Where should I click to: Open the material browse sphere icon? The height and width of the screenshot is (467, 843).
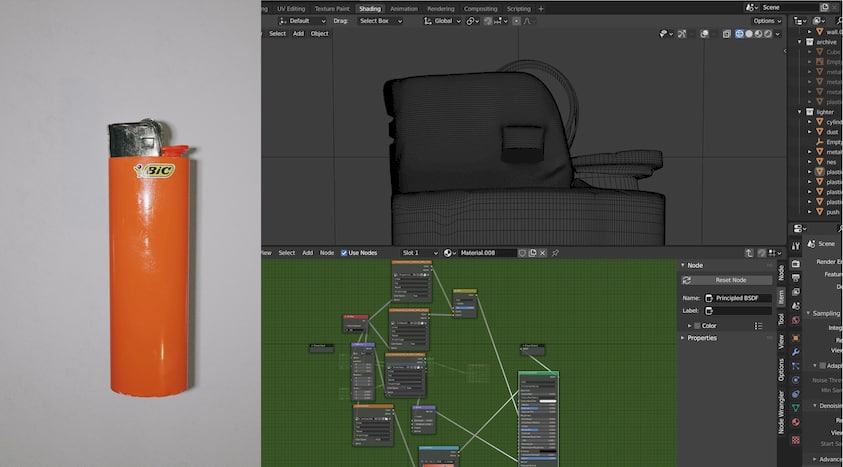tap(449, 253)
